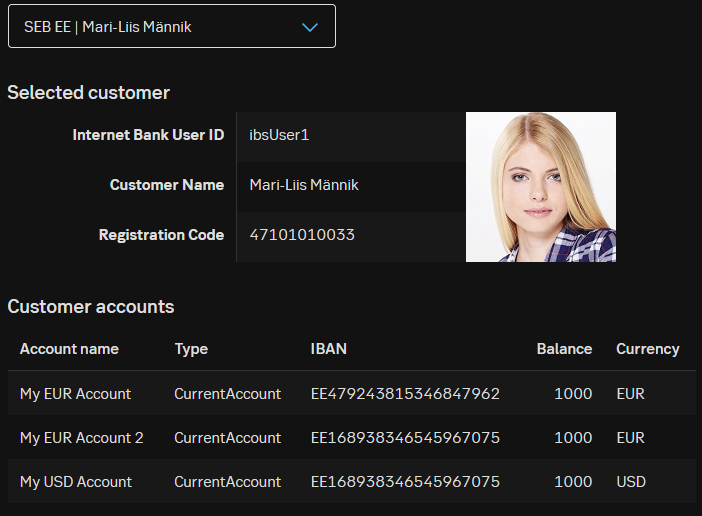Click the chevron arrow in customer dropdown
Screen dimensions: 702x516
310,27
